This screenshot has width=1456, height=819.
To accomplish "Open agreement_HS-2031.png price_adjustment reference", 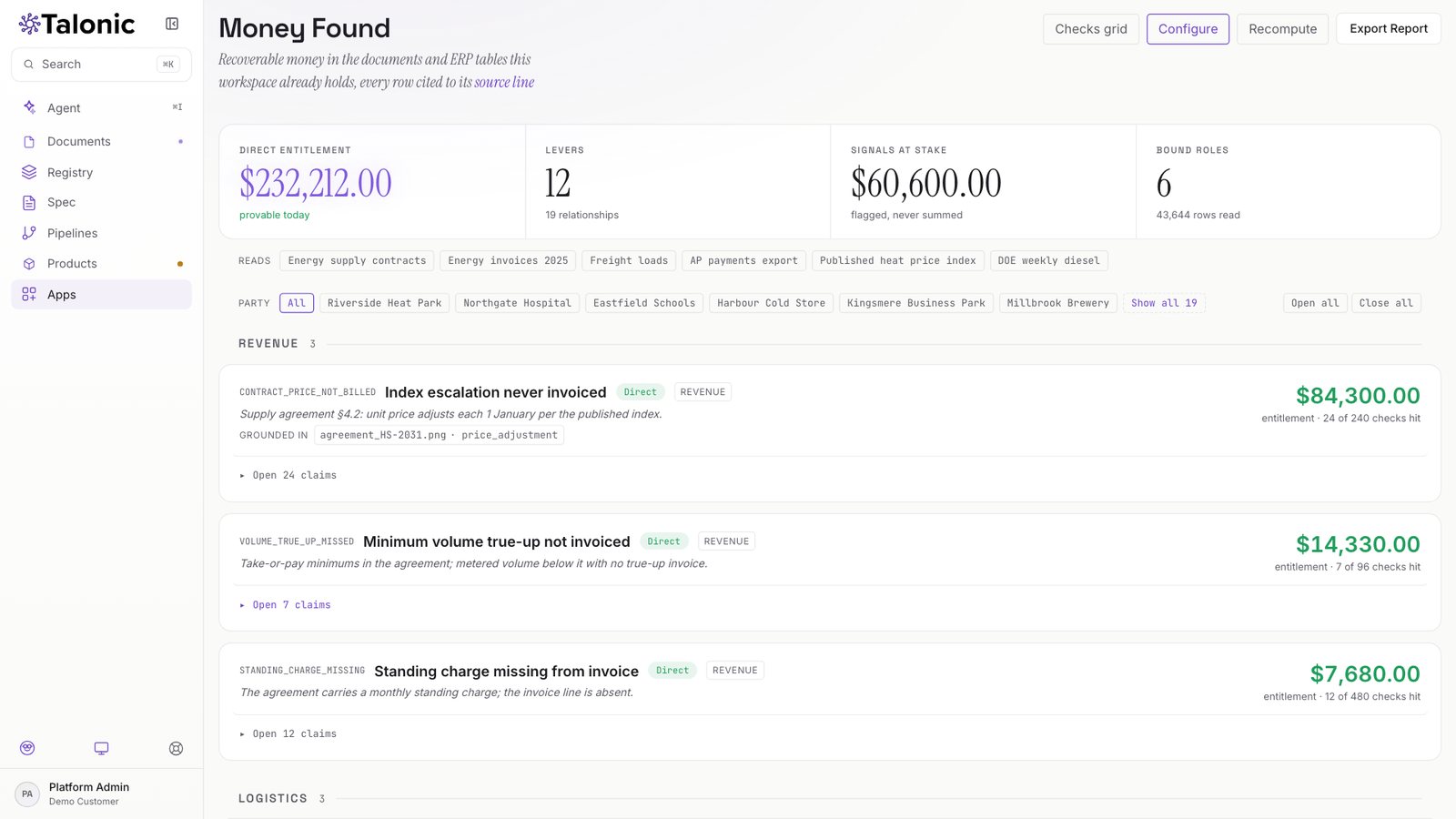I will (439, 435).
